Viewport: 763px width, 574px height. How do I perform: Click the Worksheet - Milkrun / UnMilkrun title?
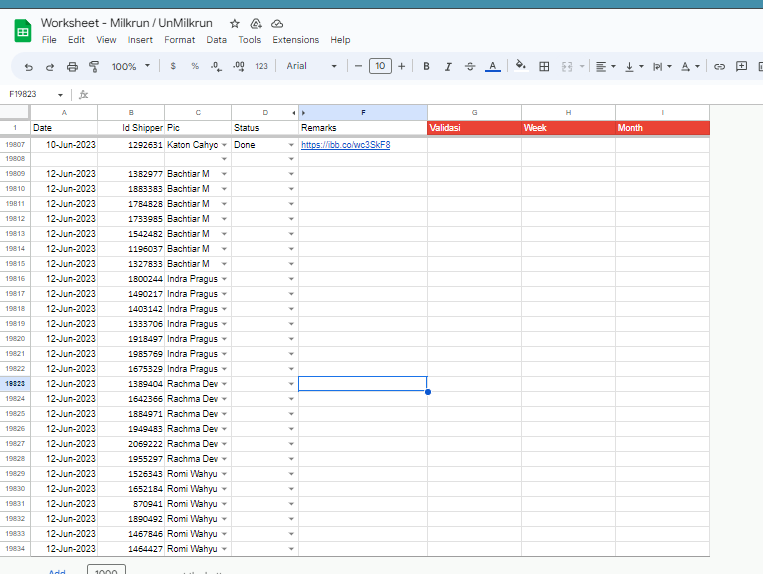(x=127, y=23)
